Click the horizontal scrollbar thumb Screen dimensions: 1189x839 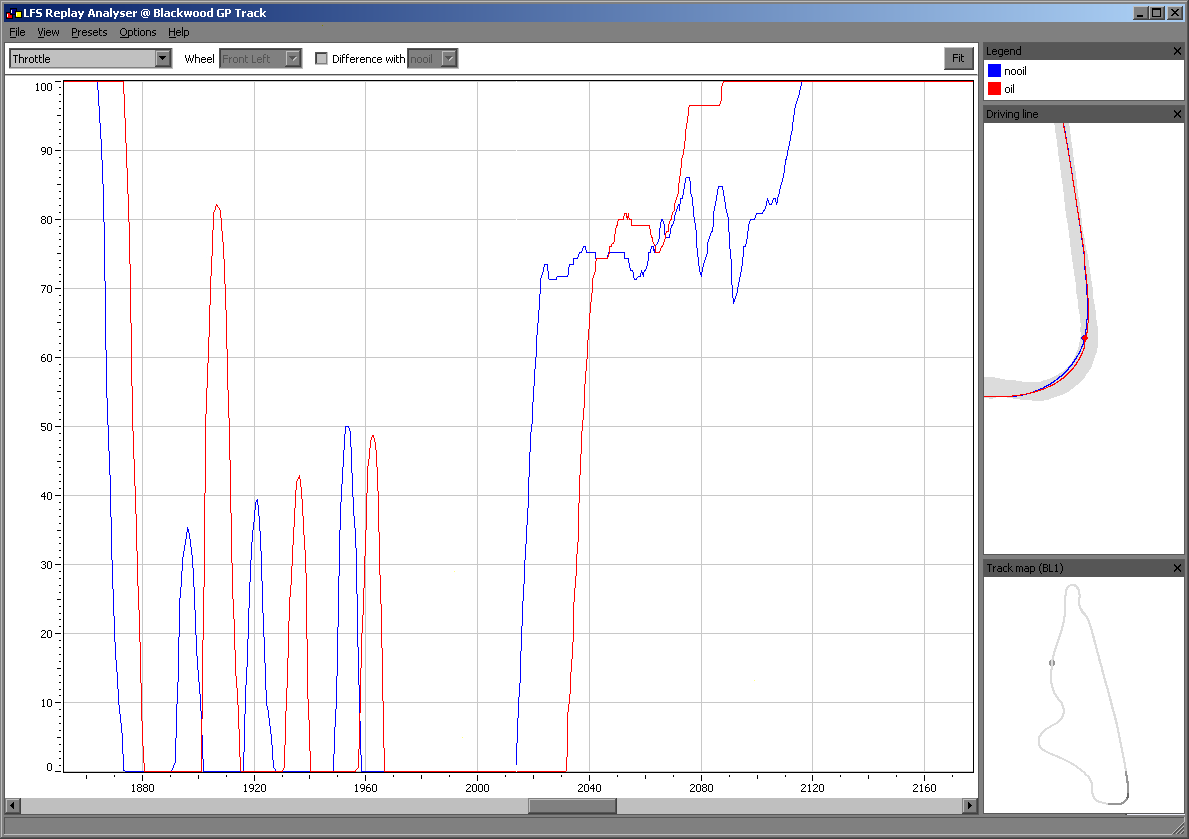[573, 806]
